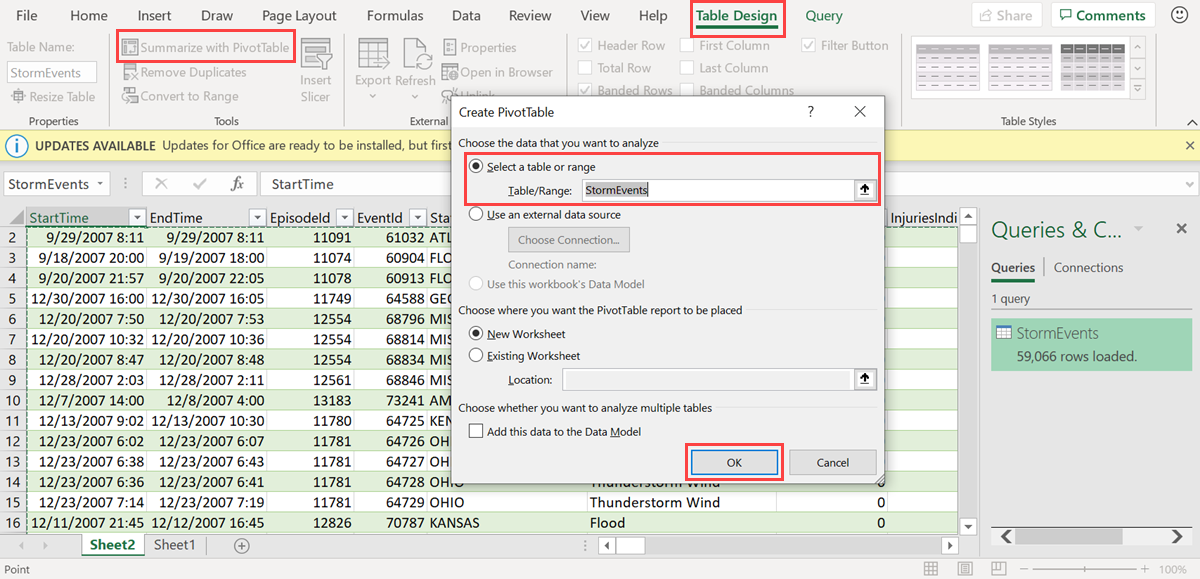Cancel the Create PivotTable dialog
The image size is (1200, 579).
832,462
